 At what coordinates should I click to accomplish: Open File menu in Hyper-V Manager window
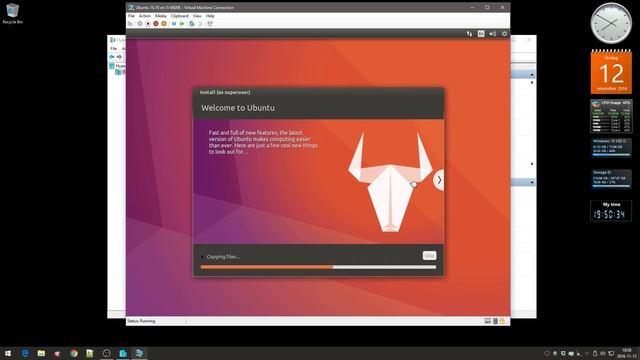pos(113,49)
